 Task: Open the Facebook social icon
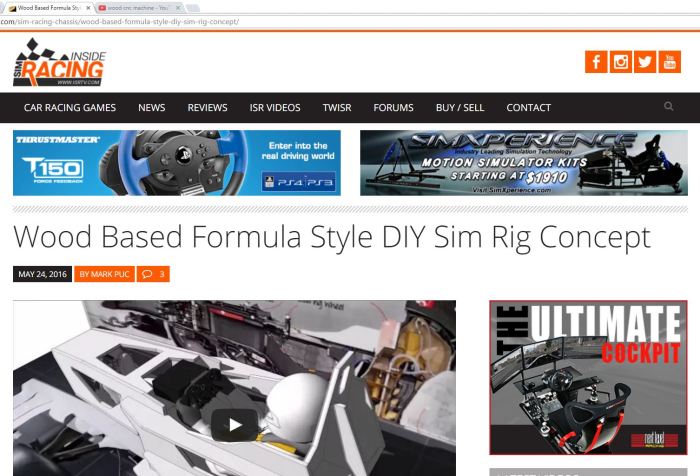point(596,62)
